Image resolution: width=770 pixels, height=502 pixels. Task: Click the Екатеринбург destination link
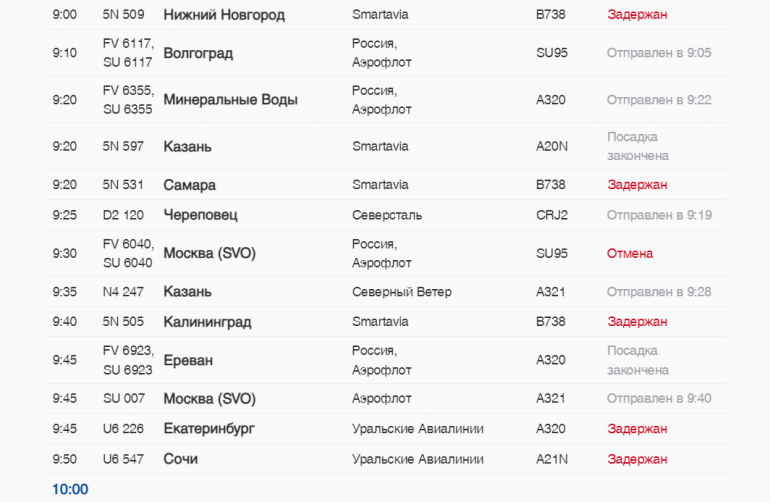[209, 429]
